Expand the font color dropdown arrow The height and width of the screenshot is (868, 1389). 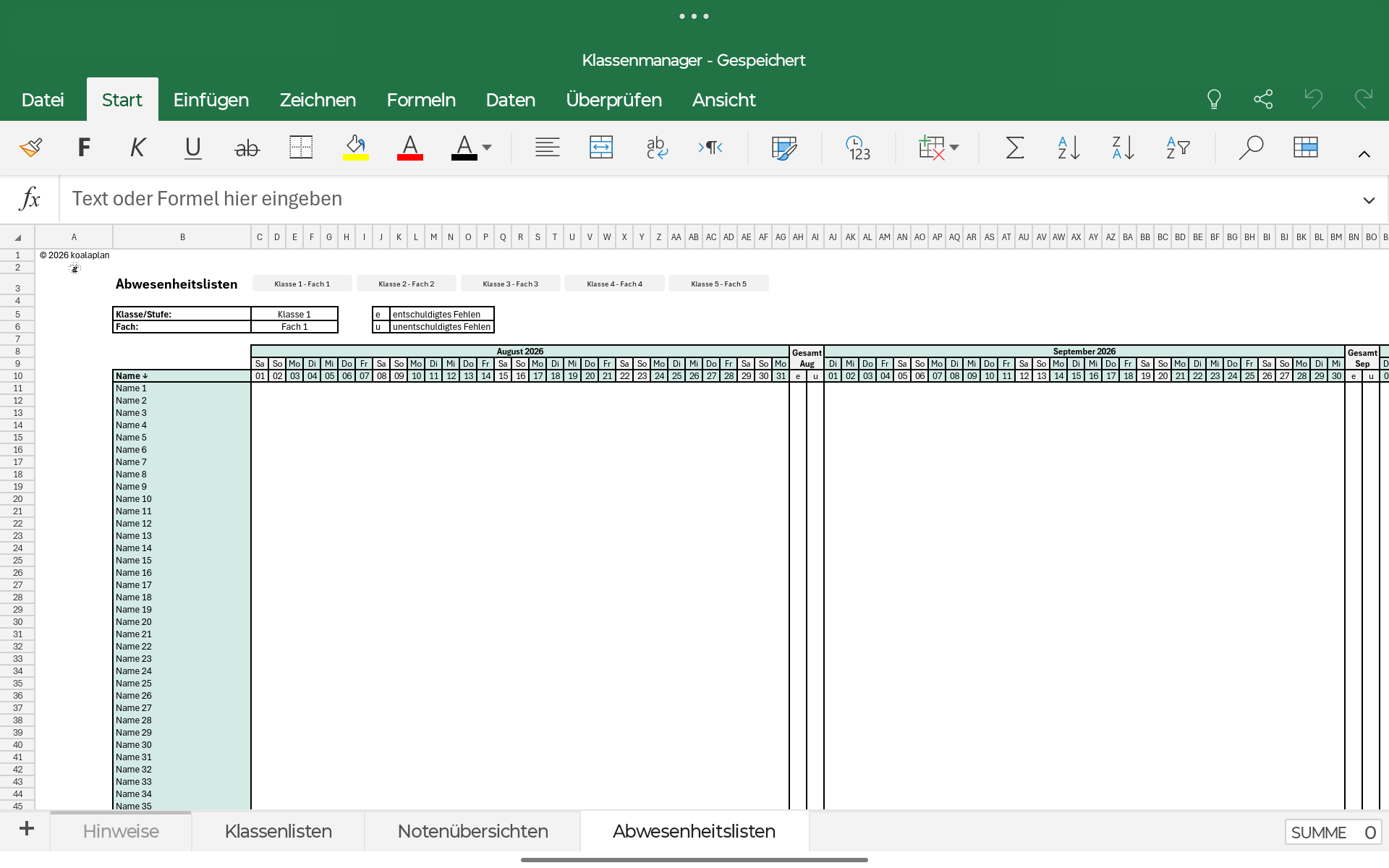487,148
